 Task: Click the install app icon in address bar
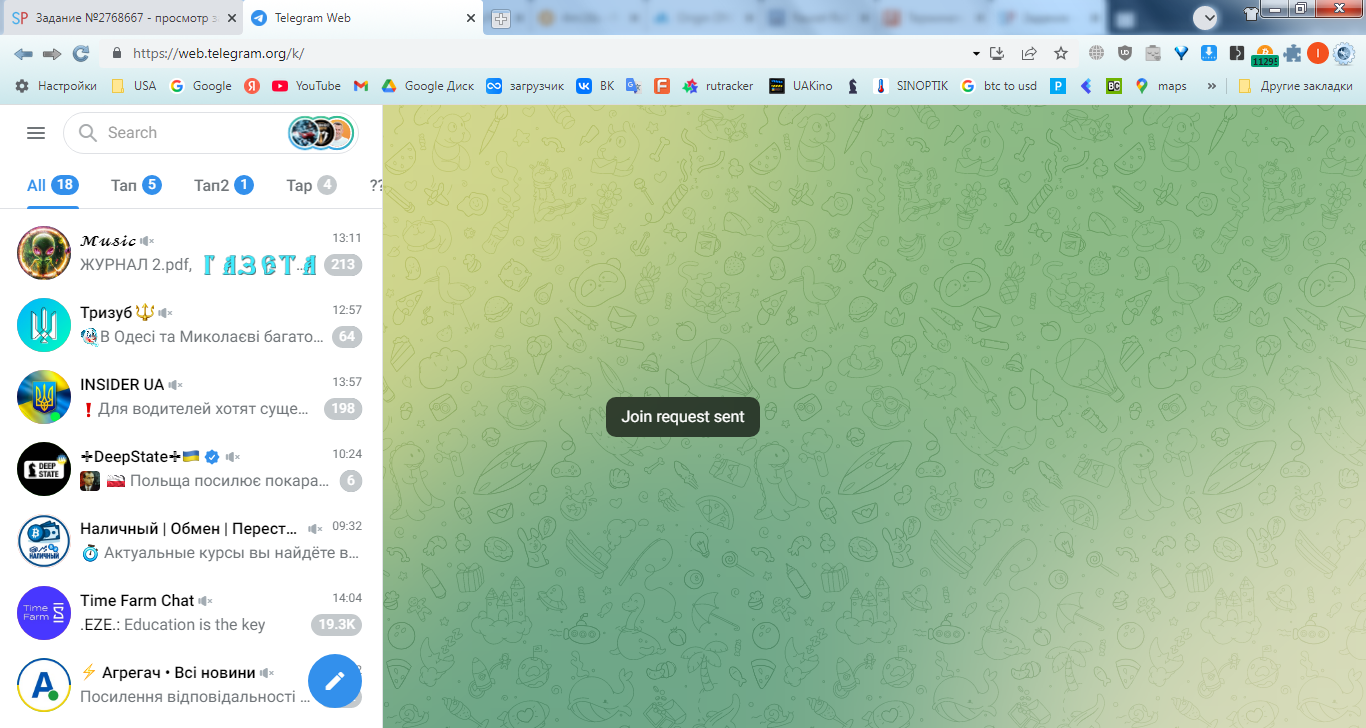tap(997, 54)
